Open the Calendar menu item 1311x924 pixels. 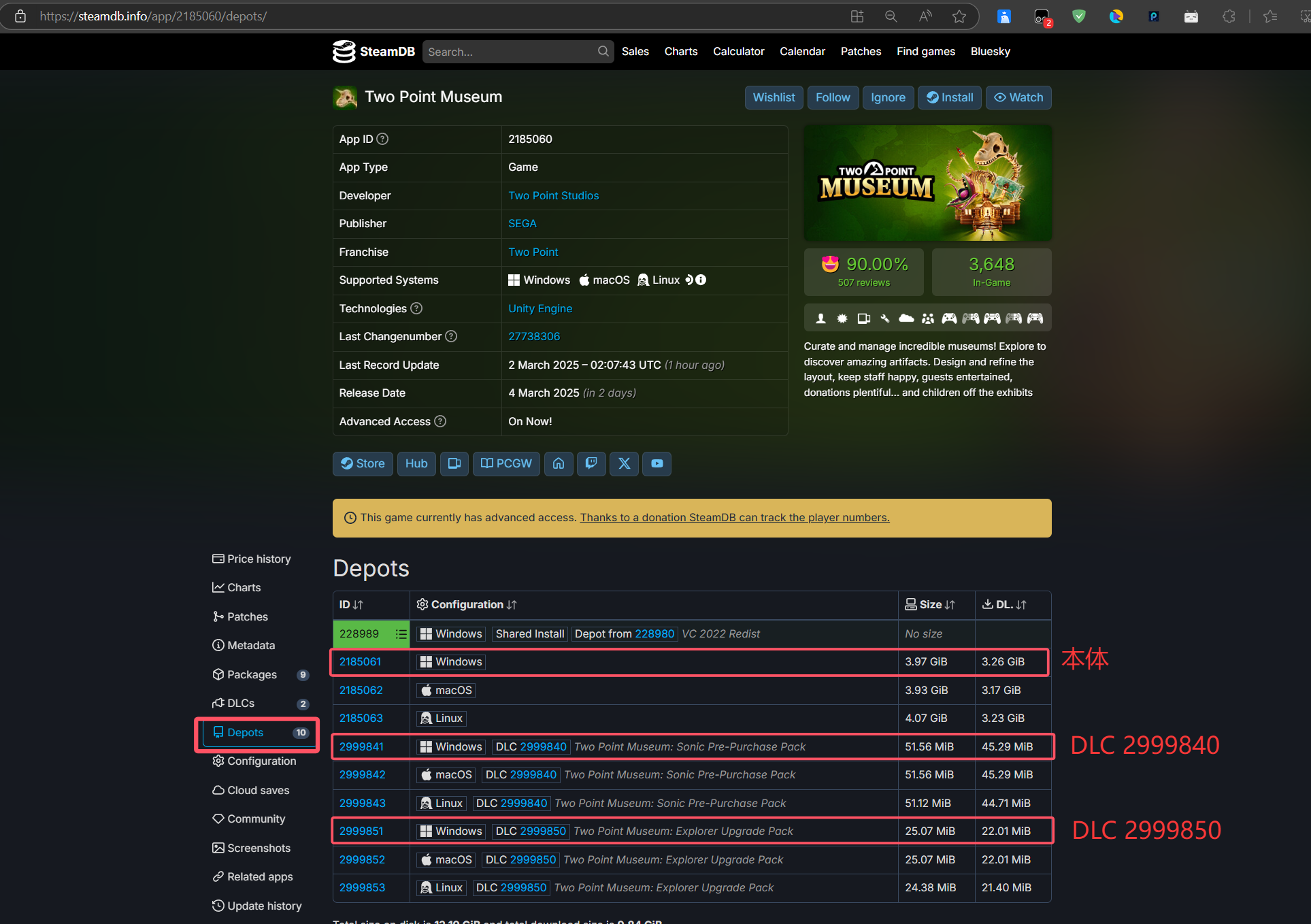tap(802, 52)
